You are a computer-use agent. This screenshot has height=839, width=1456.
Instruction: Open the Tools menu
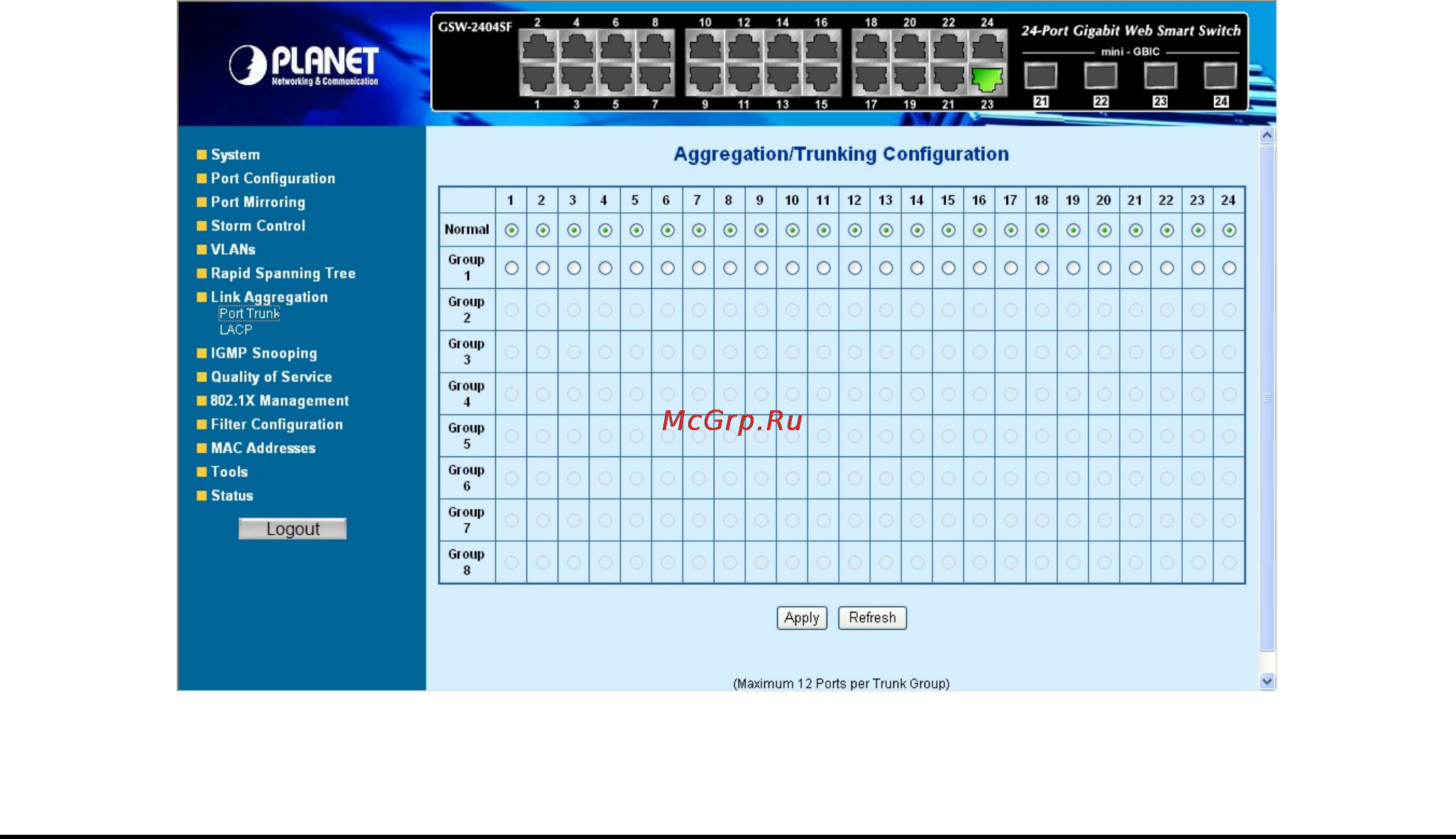click(228, 472)
